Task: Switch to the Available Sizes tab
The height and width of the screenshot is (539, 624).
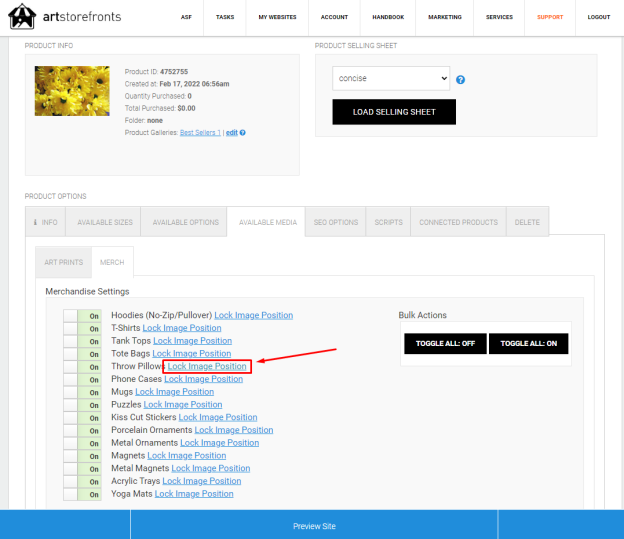Action: click(x=105, y=222)
